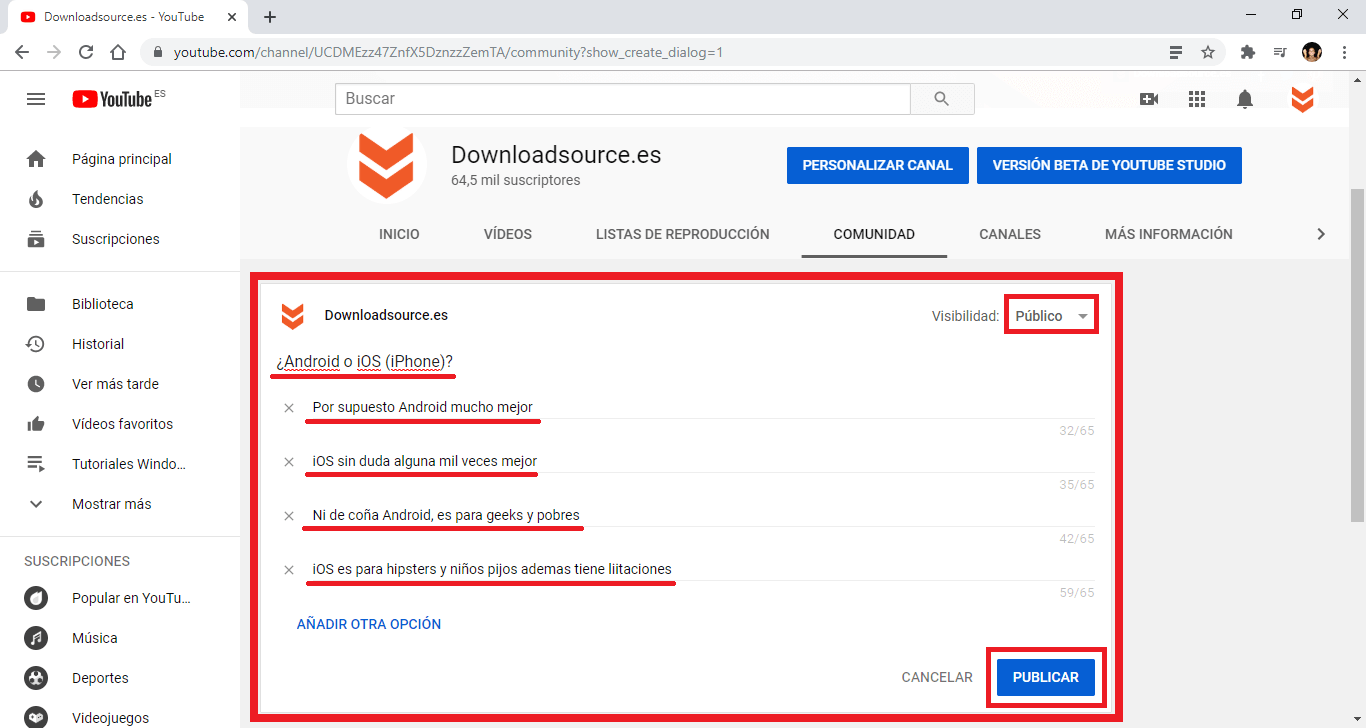Switch to the LISTAS DE REPRODUCCIÓN tab
The width and height of the screenshot is (1366, 728).
pos(683,234)
